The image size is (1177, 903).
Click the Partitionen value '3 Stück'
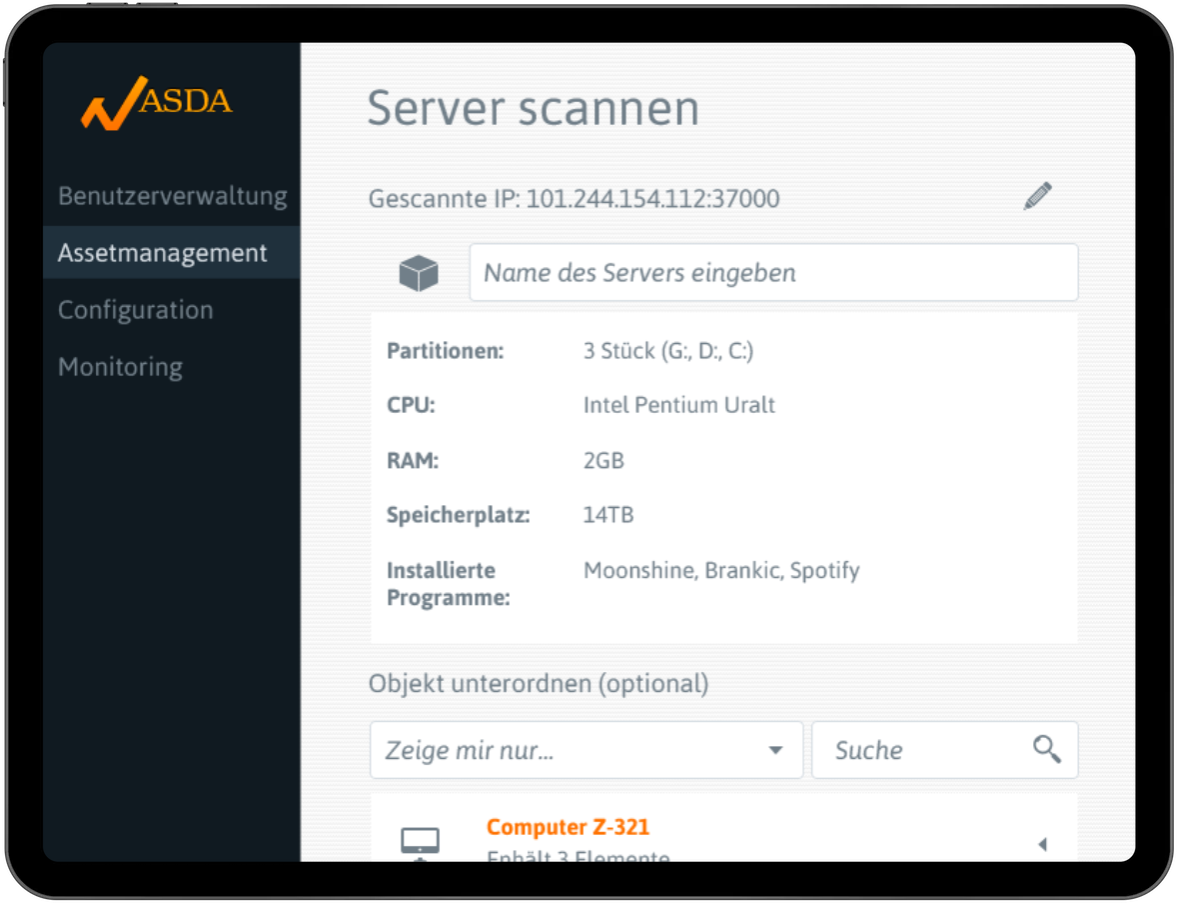click(667, 351)
